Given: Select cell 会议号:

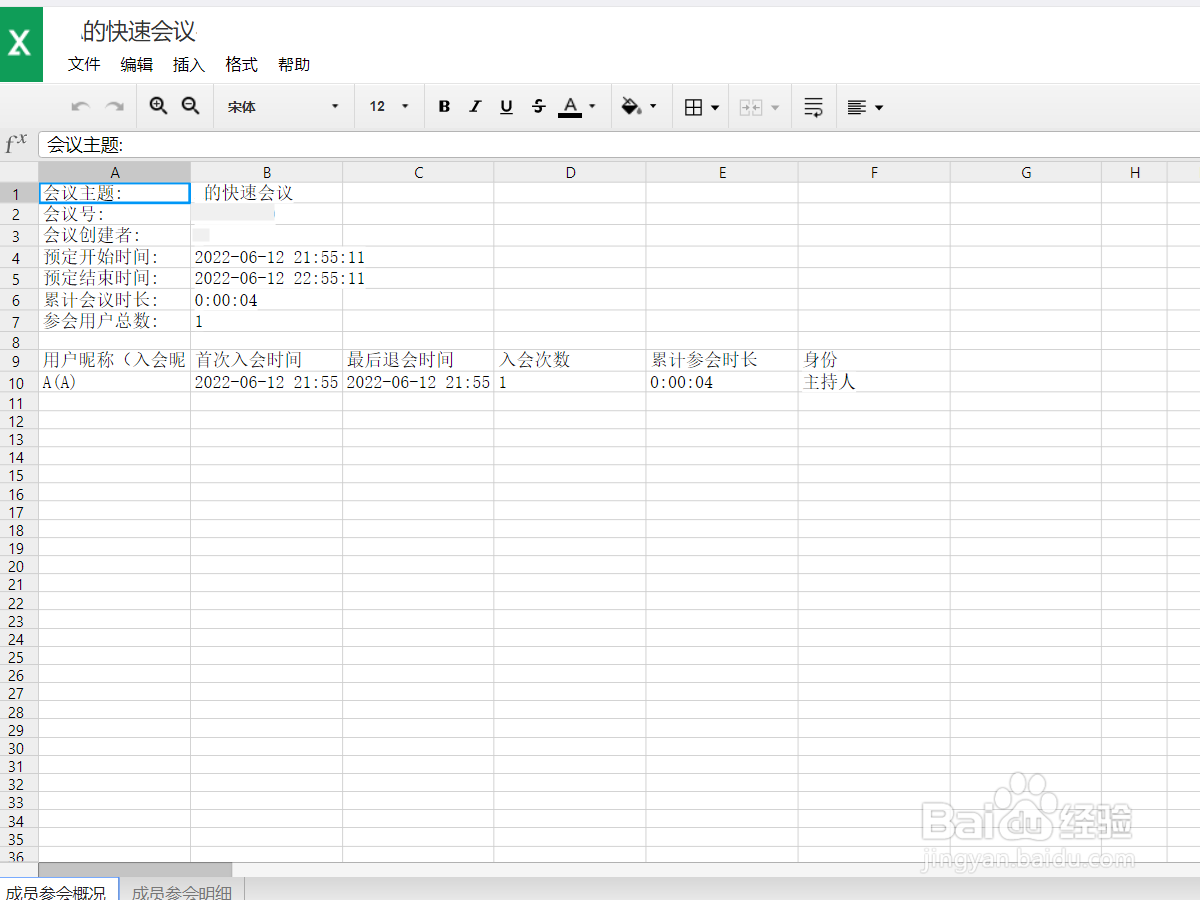Looking at the screenshot, I should [x=114, y=214].
